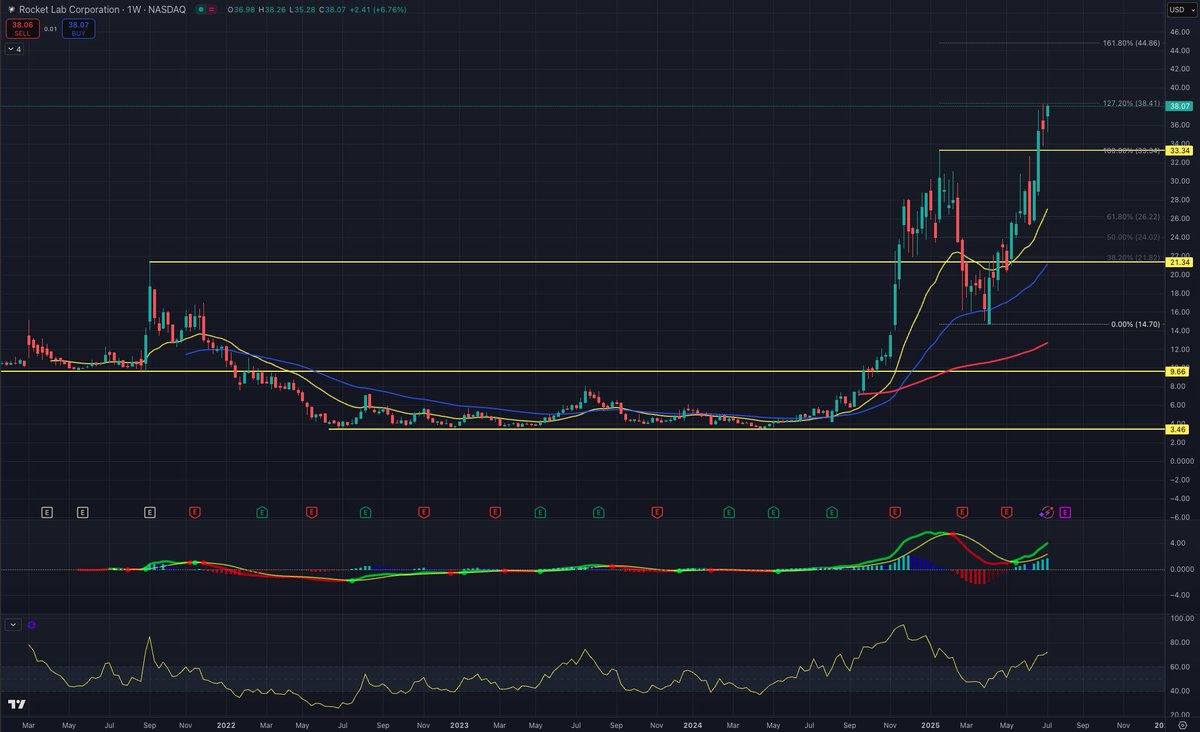The image size is (1200, 732).
Task: Click the 46.00 label on the price scale
Action: [1179, 31]
